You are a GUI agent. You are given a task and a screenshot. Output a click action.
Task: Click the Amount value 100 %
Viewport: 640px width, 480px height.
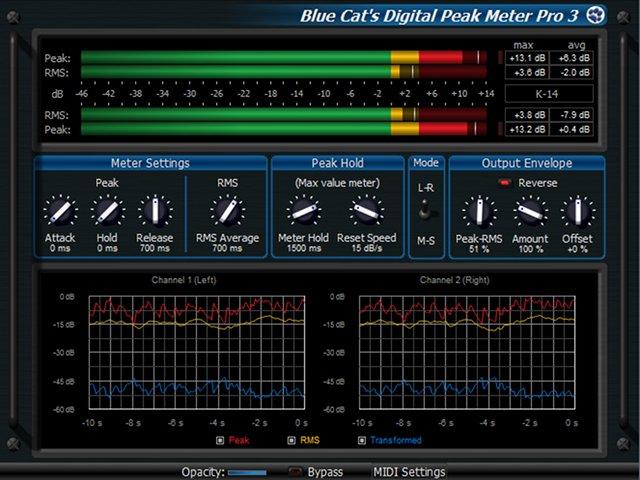[x=531, y=249]
